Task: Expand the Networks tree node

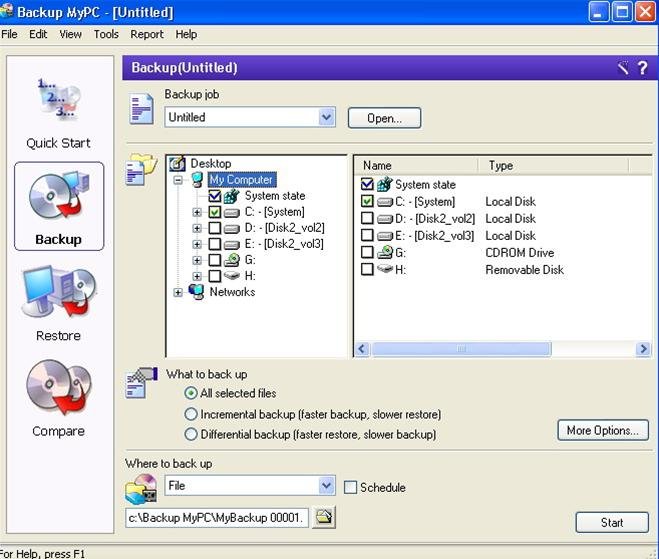Action: [178, 292]
